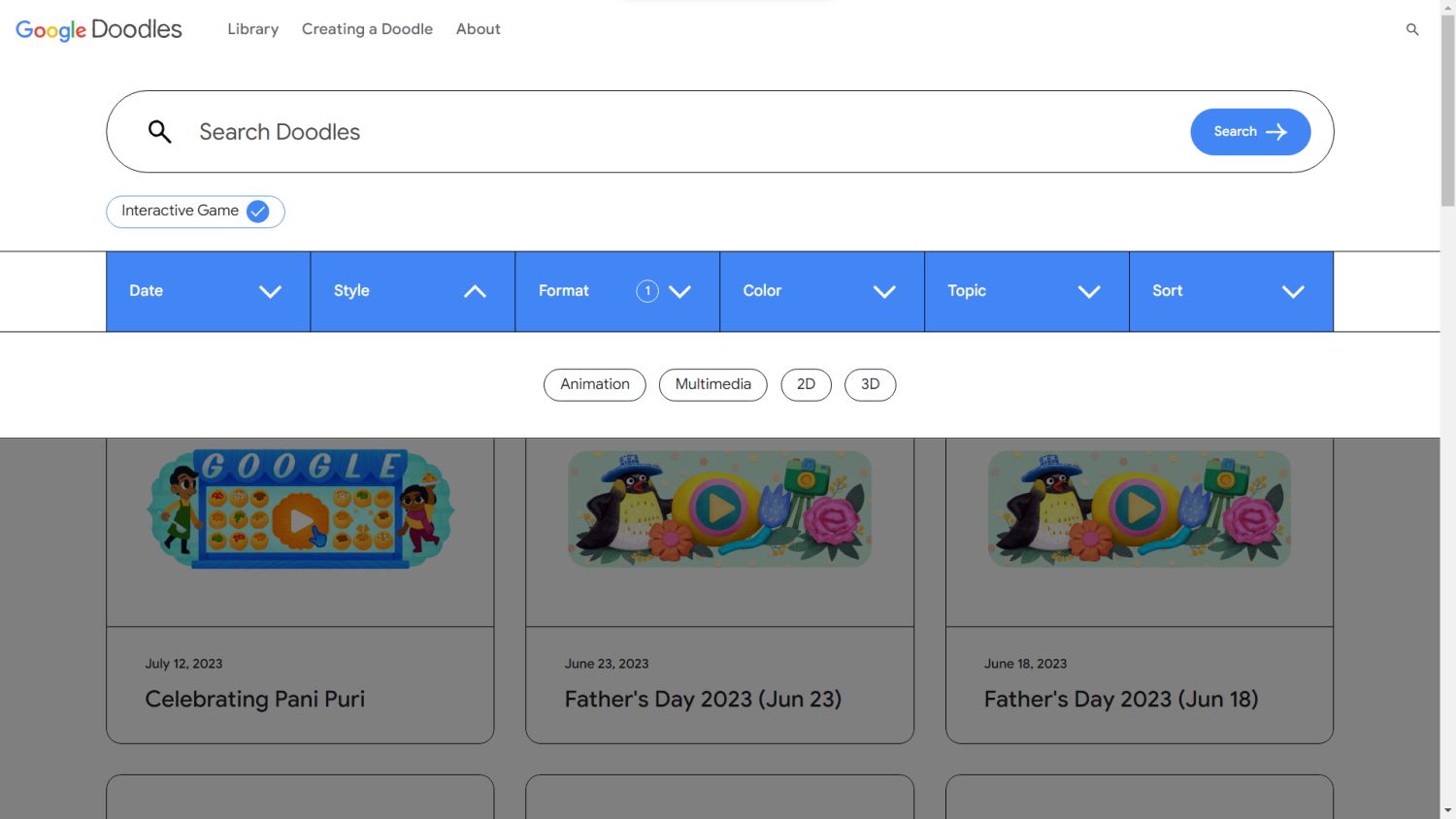The image size is (1456, 819).
Task: Open the Library menu item
Action: [252, 29]
